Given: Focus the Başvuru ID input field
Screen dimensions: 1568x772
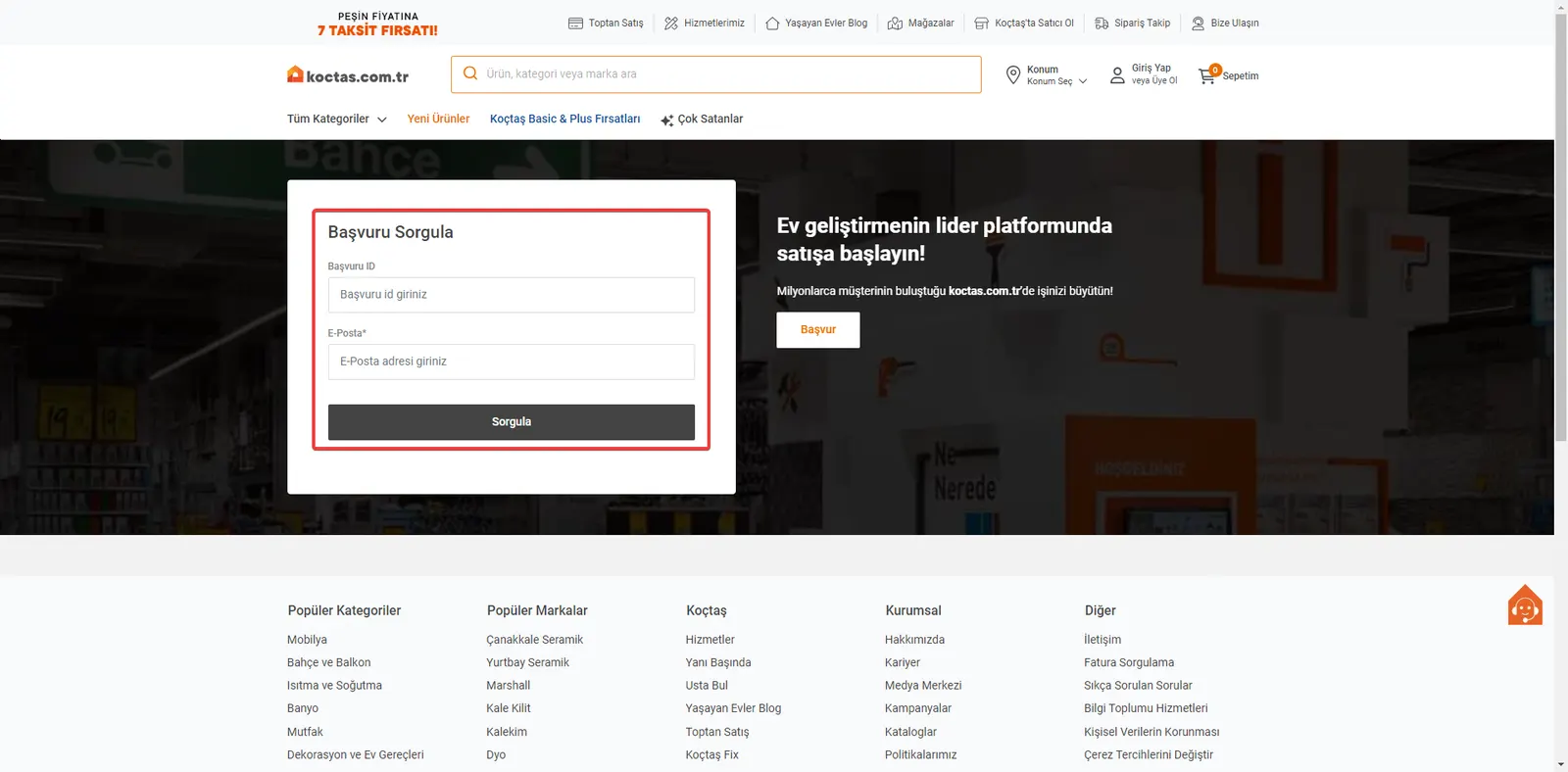Looking at the screenshot, I should (x=512, y=295).
